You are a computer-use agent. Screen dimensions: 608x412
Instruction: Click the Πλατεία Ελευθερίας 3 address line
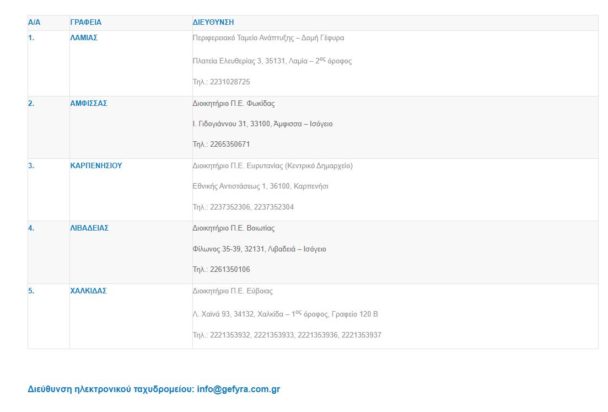pyautogui.click(x=271, y=61)
